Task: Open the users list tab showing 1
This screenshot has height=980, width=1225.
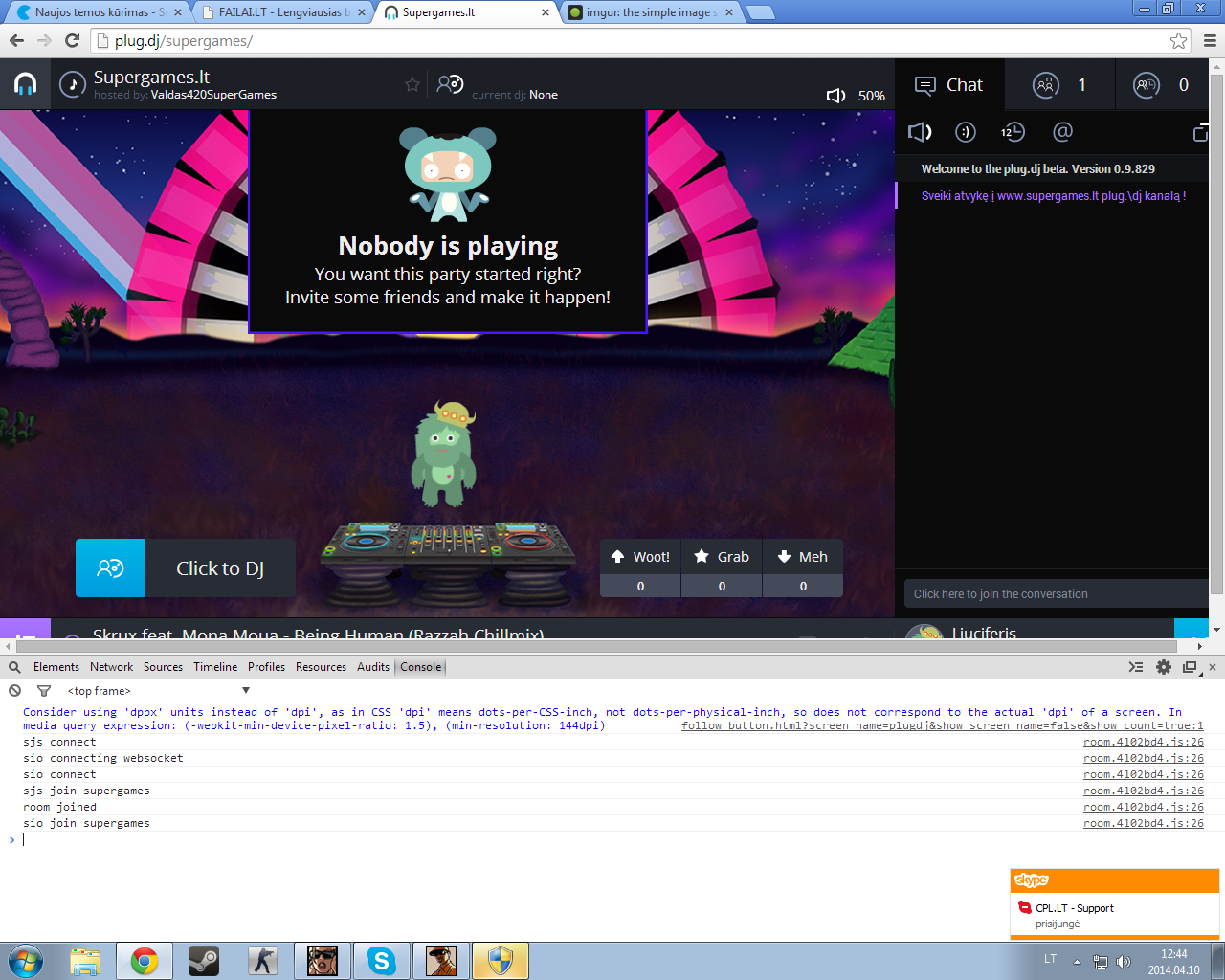Action: [x=1060, y=85]
